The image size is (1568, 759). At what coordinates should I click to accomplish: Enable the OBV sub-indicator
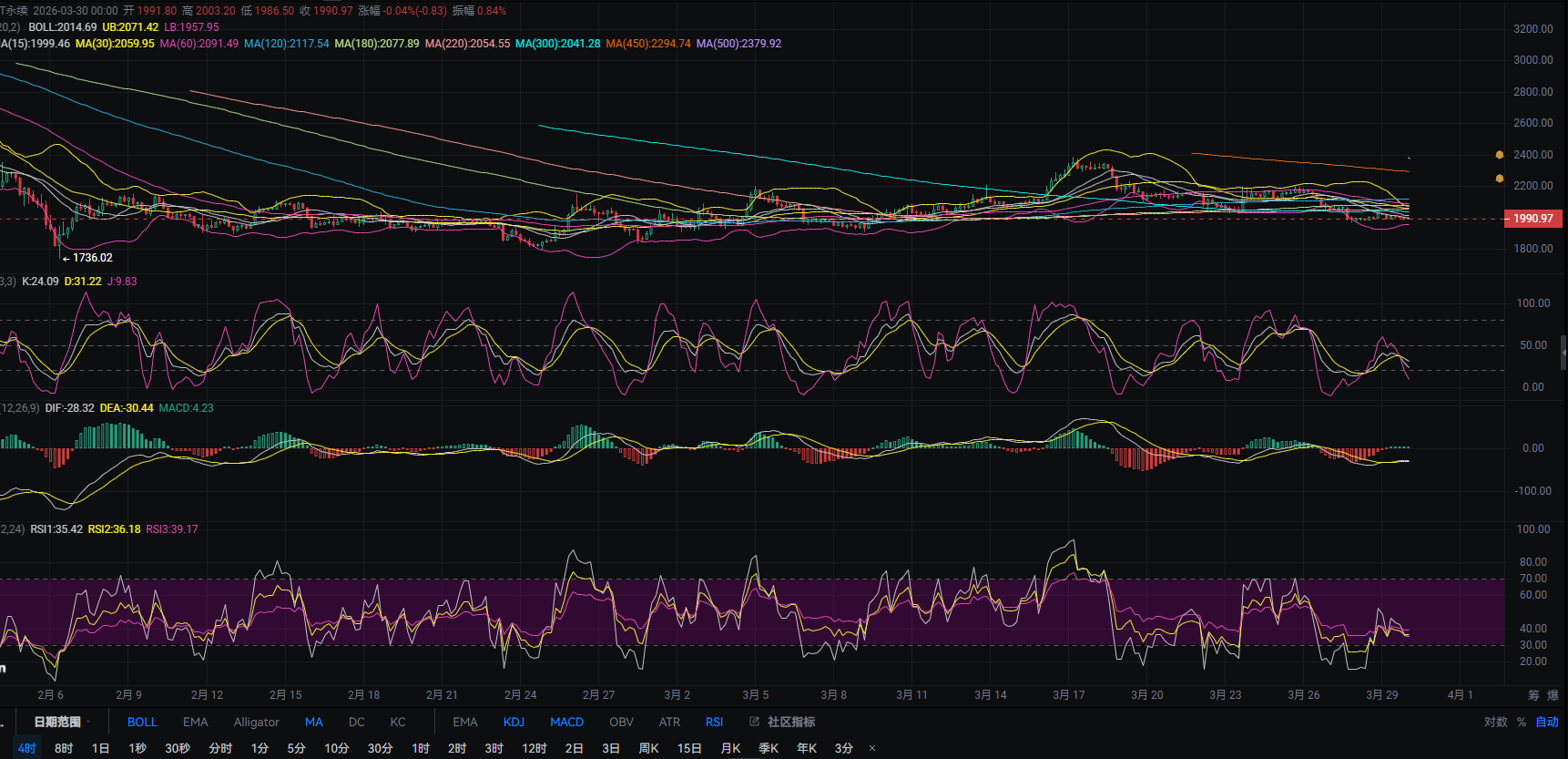(621, 722)
